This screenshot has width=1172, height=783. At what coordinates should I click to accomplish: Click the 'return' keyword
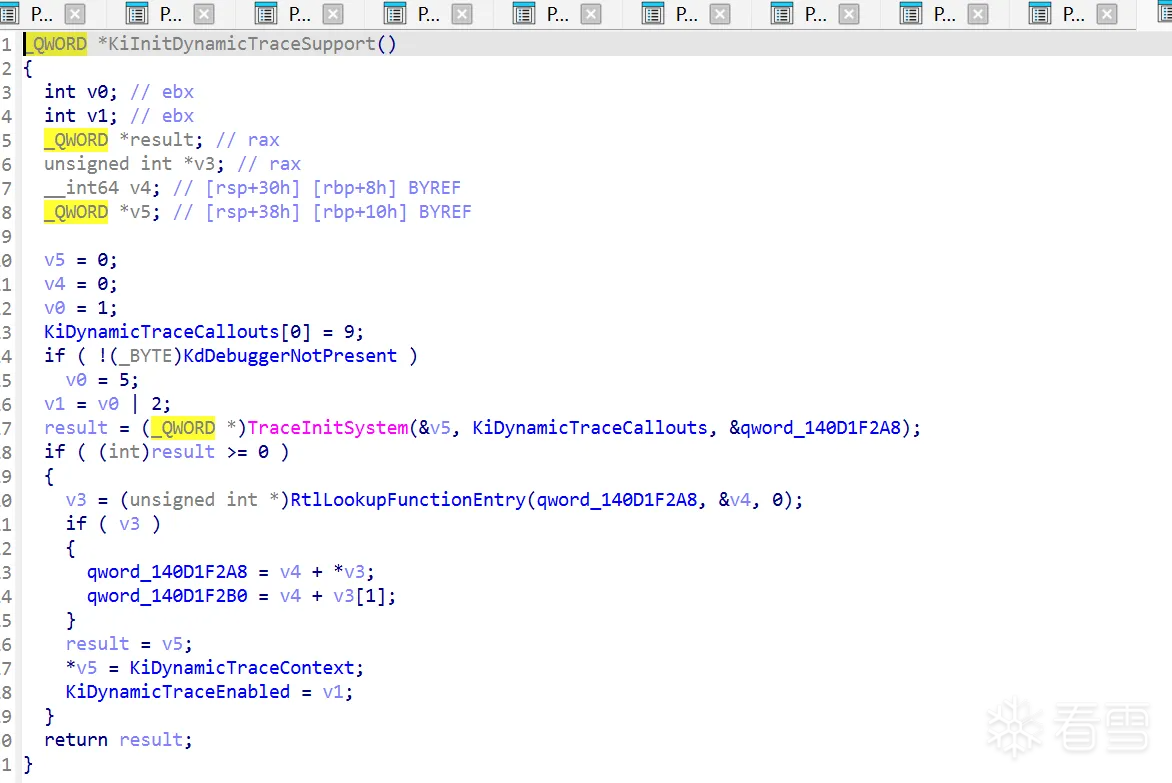point(75,740)
